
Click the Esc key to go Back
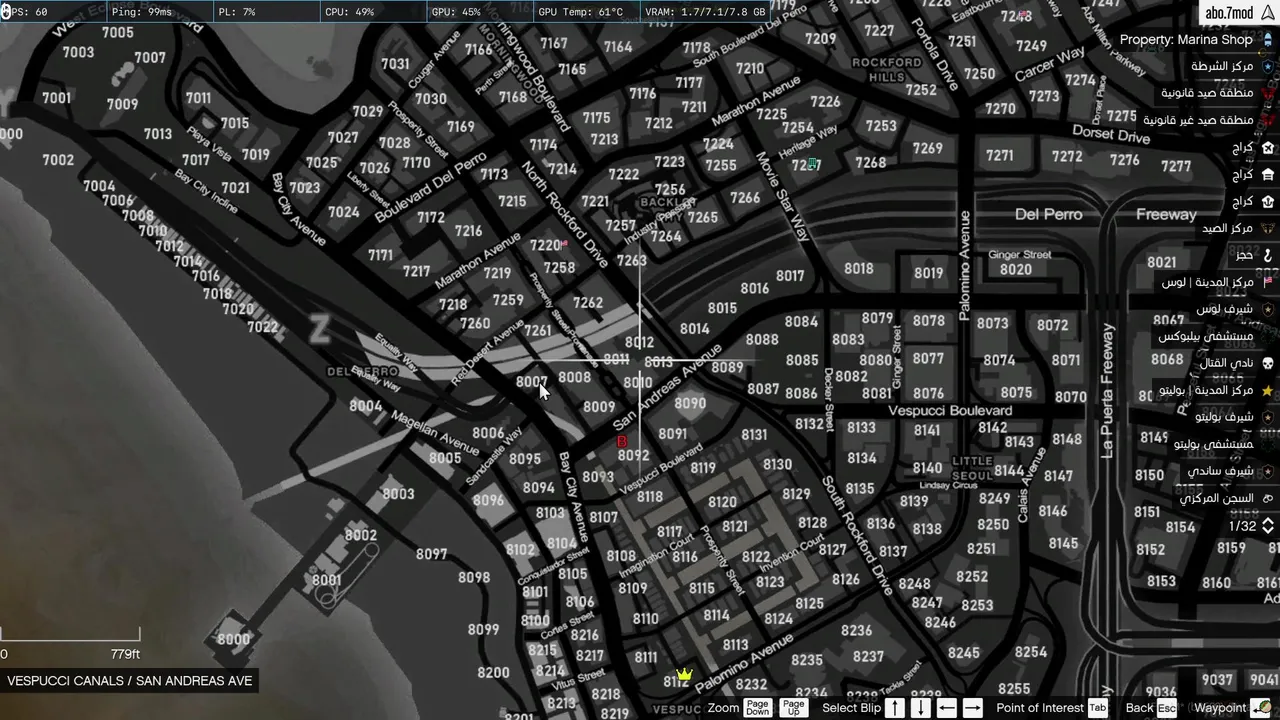[1166, 708]
